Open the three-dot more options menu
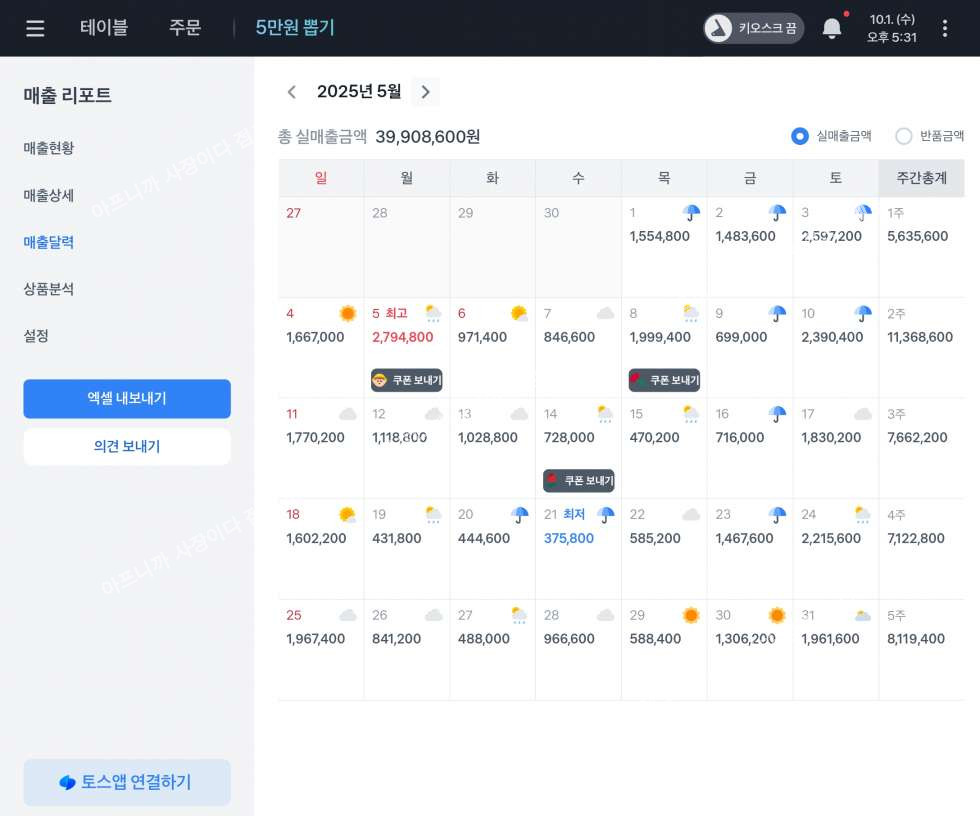Viewport: 980px width, 816px height. coord(944,28)
